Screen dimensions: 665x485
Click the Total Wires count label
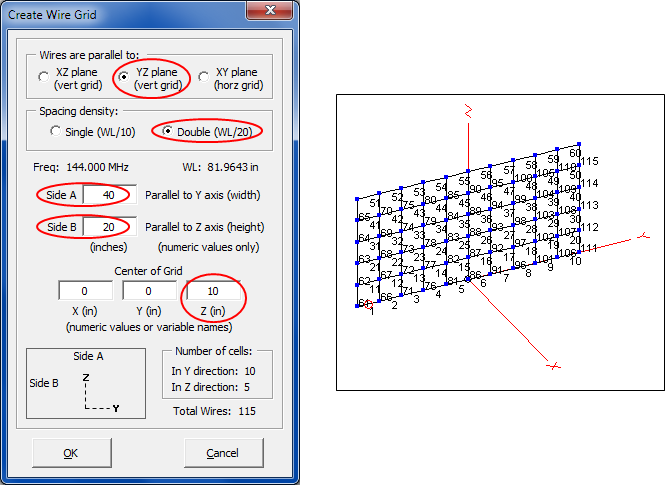[x=216, y=411]
